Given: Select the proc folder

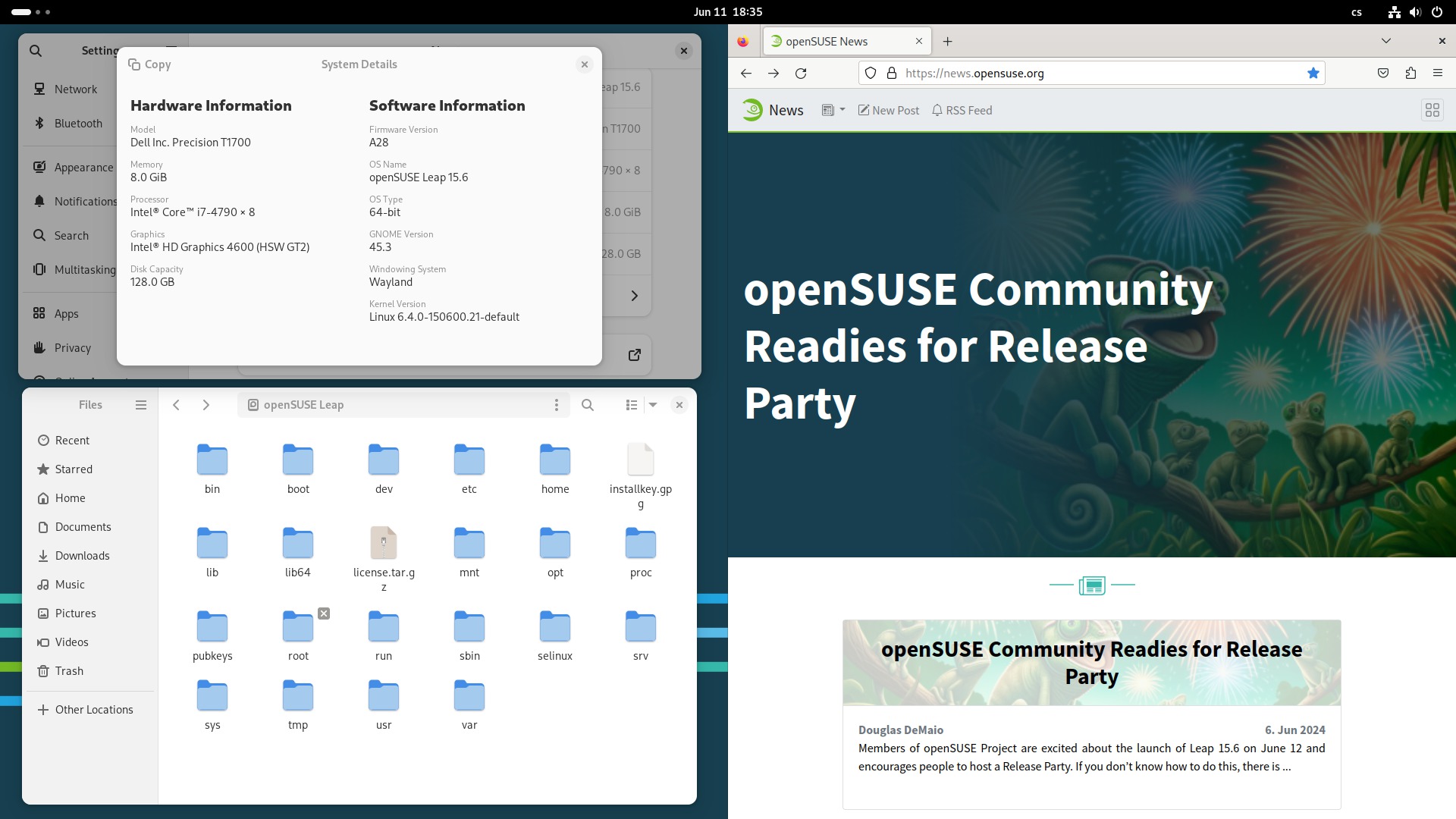Looking at the screenshot, I should (x=641, y=552).
